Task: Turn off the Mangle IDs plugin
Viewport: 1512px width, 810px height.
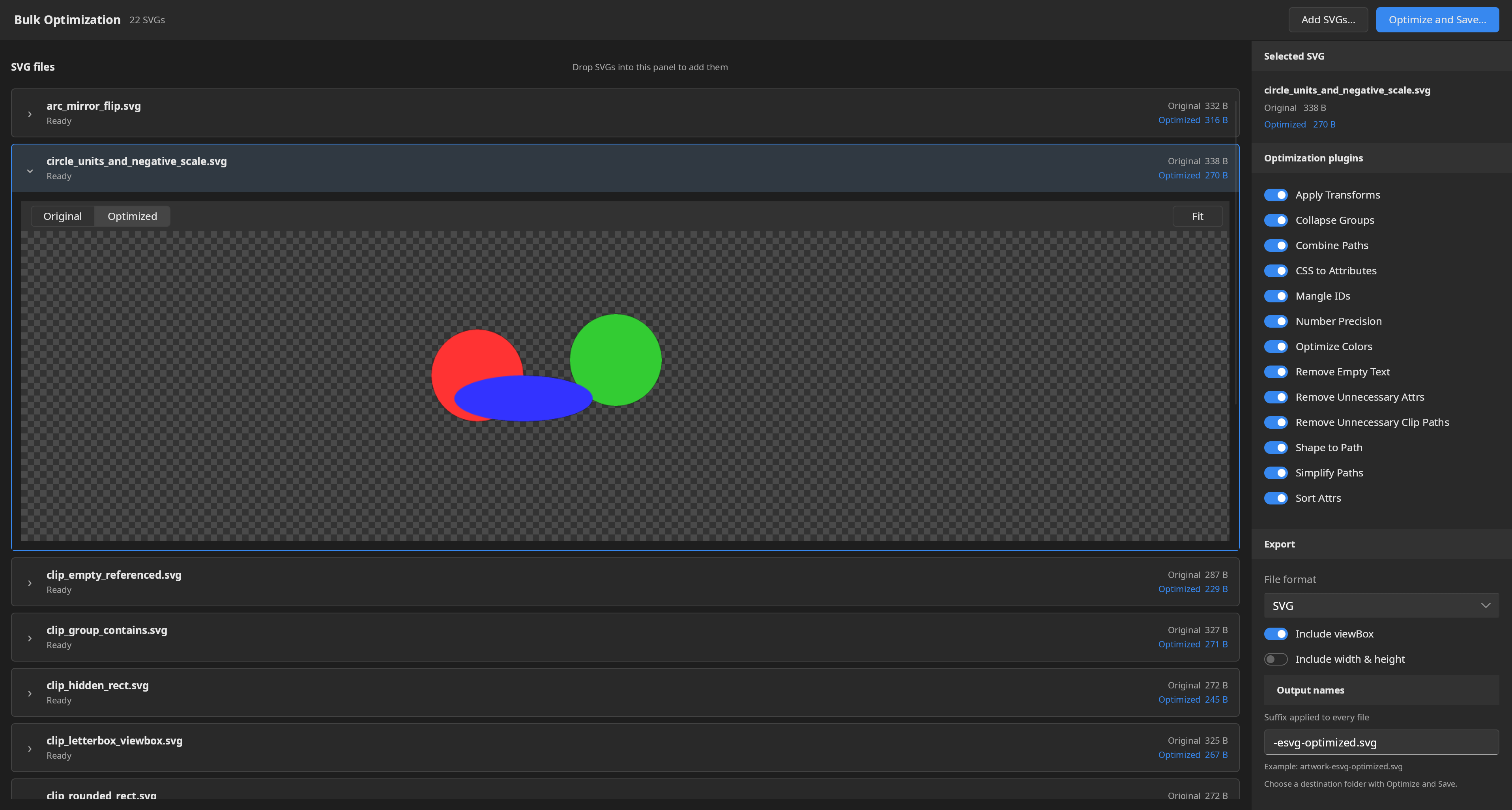Action: pyautogui.click(x=1276, y=296)
